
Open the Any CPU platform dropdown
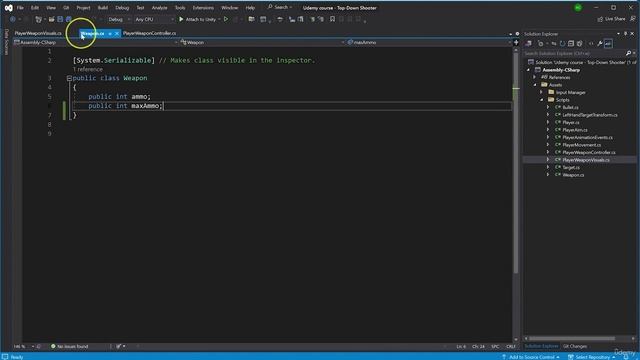click(x=154, y=19)
